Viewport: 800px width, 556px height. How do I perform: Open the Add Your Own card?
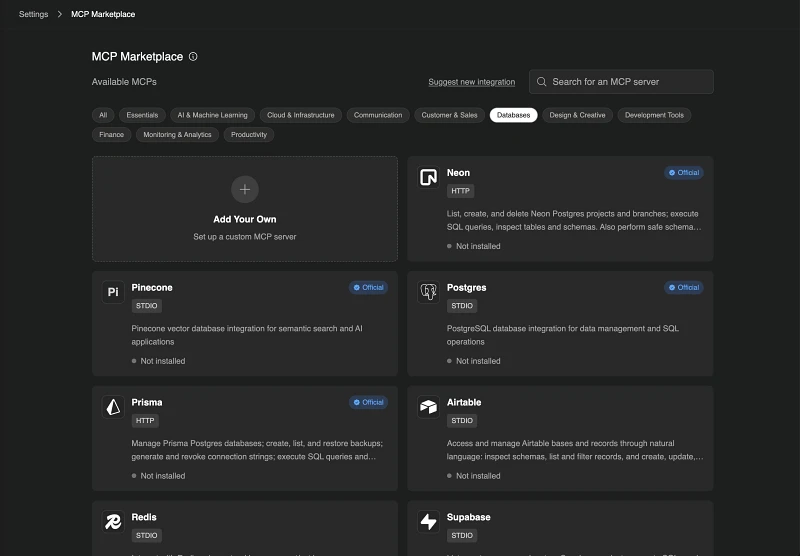coord(245,209)
